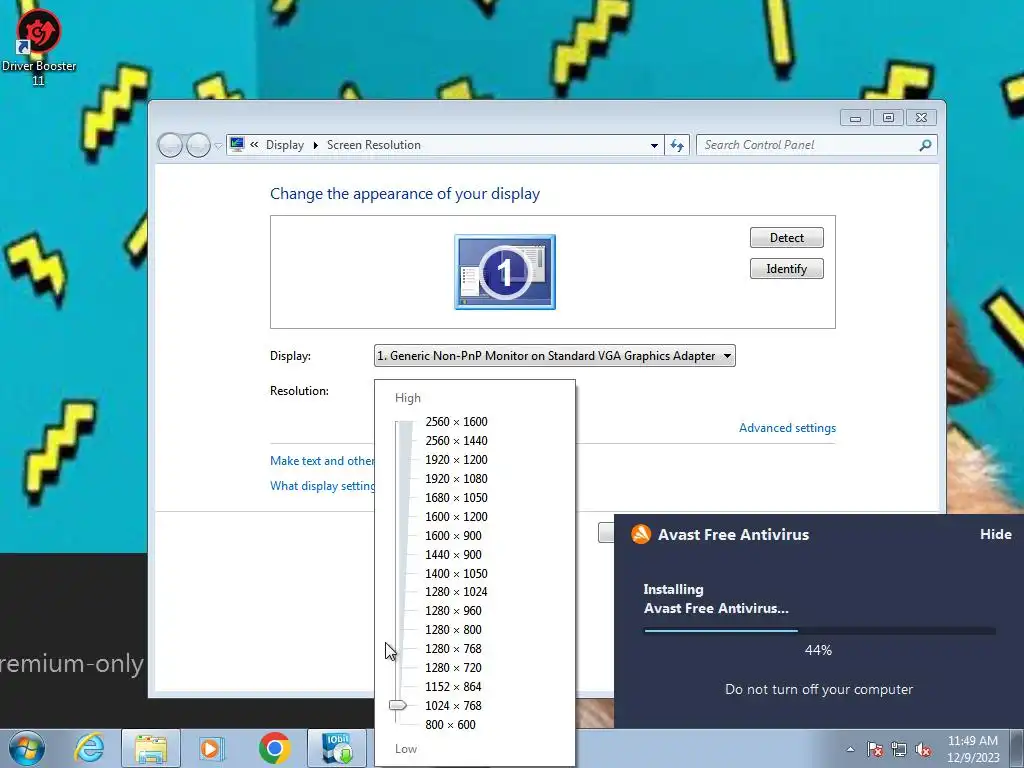Select 1400 × 1050 resolution
The height and width of the screenshot is (768, 1024).
tap(456, 573)
